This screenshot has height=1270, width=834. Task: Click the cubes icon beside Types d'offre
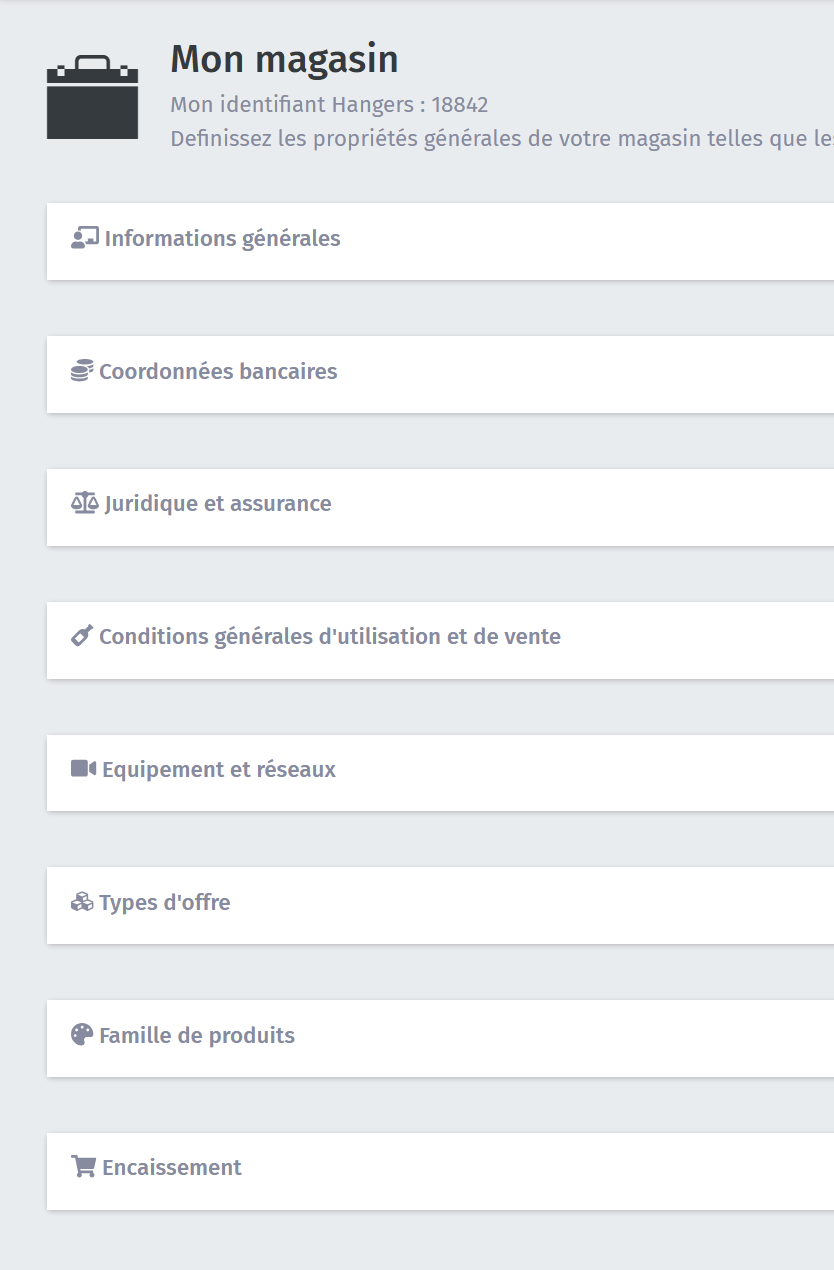point(82,902)
